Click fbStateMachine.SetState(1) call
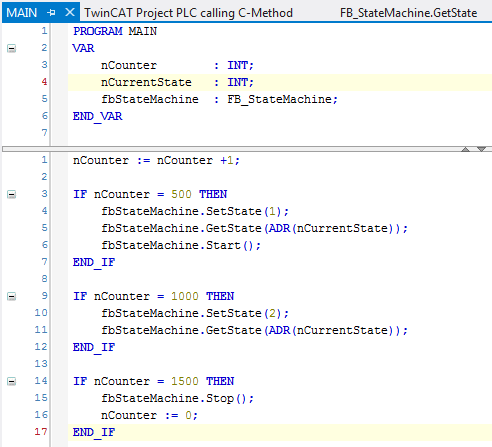The width and height of the screenshot is (492, 447). [x=195, y=211]
